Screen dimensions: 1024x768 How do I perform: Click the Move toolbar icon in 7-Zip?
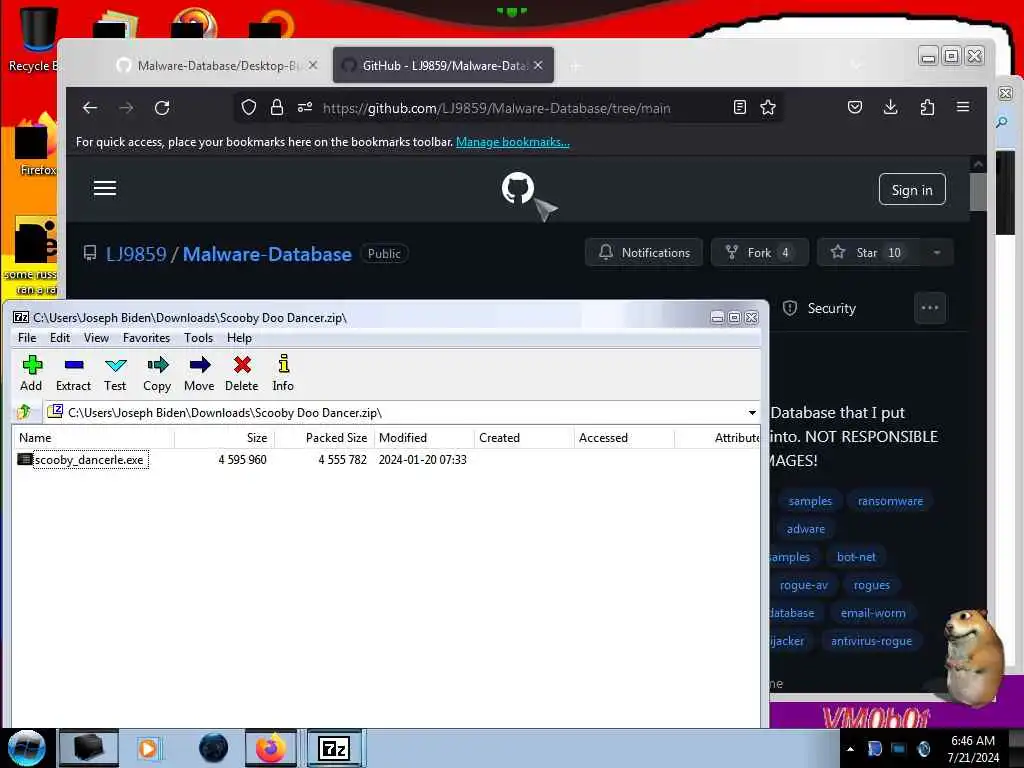[x=199, y=374]
